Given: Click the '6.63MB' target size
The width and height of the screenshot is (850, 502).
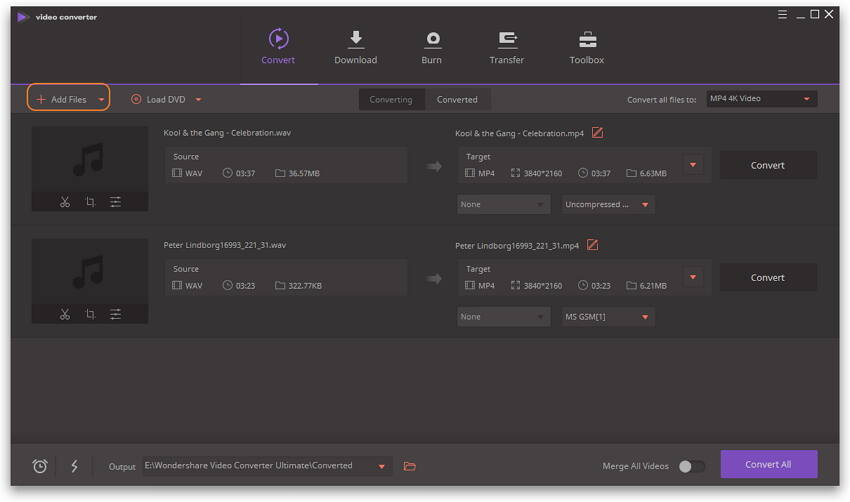Looking at the screenshot, I should (653, 173).
